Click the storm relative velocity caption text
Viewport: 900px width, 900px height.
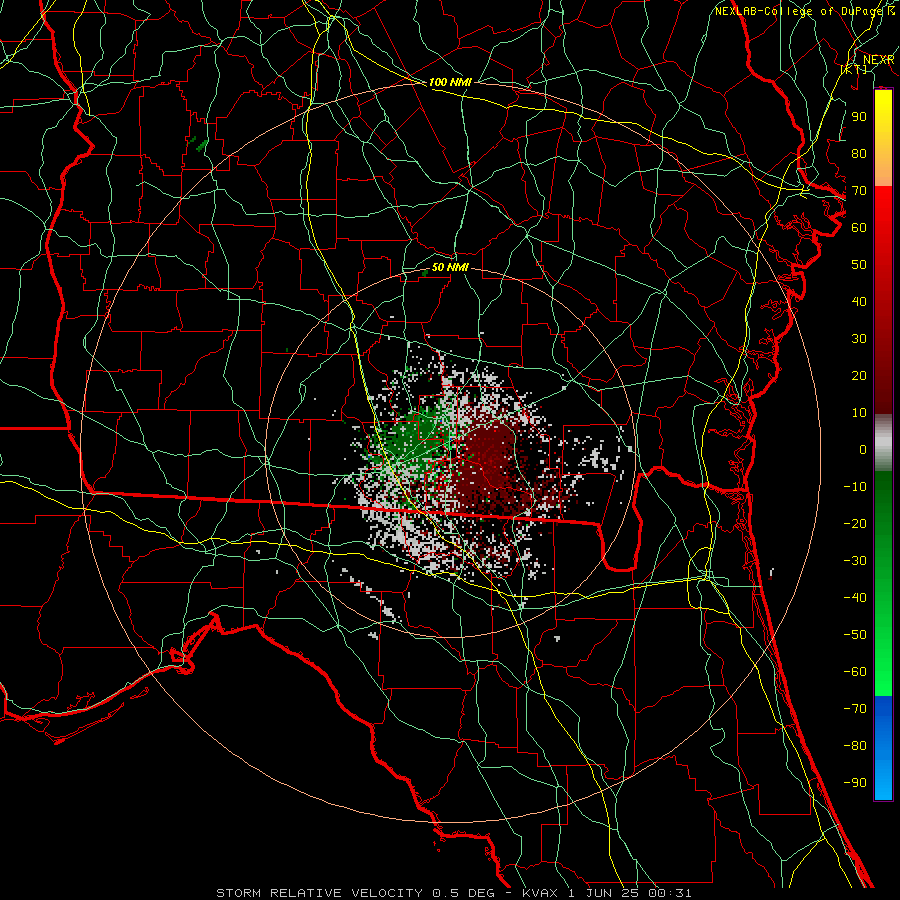[453, 893]
